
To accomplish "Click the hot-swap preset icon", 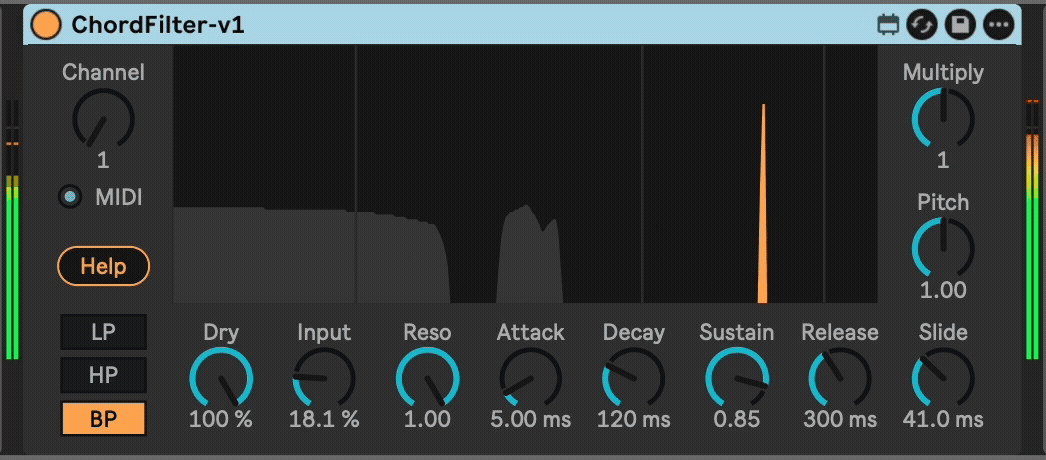I will (x=922, y=26).
